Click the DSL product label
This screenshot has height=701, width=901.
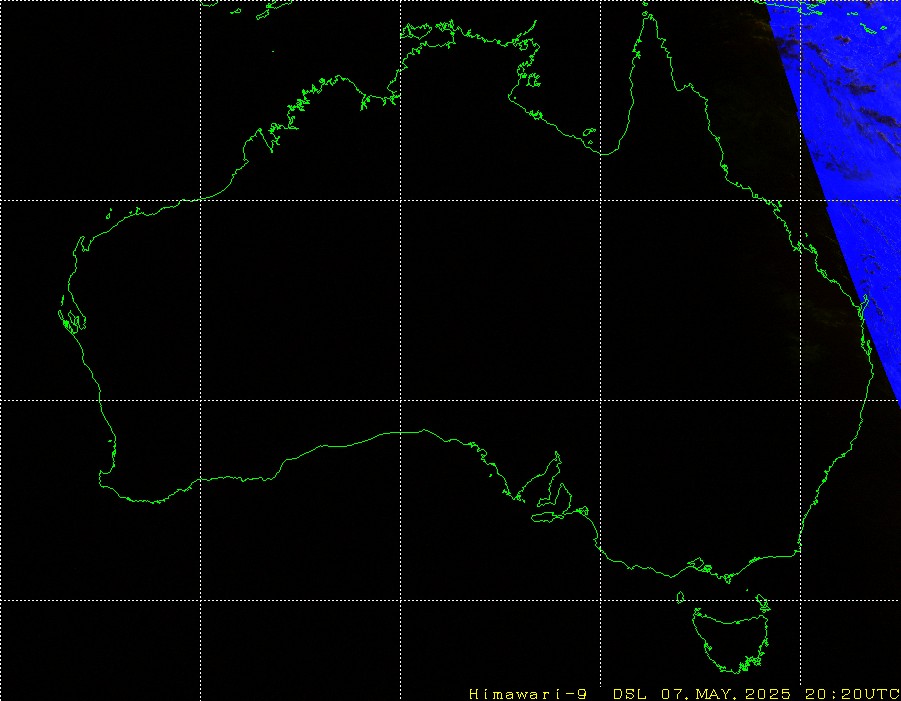629,694
